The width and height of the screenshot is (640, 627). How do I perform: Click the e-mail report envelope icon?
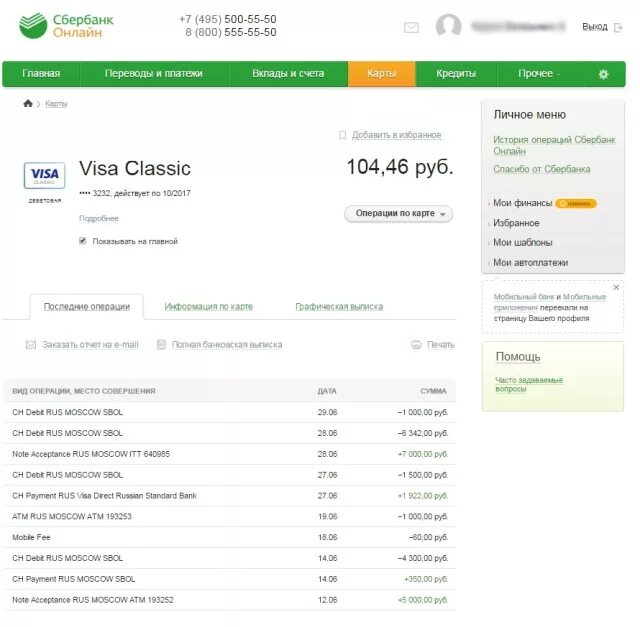coord(31,345)
